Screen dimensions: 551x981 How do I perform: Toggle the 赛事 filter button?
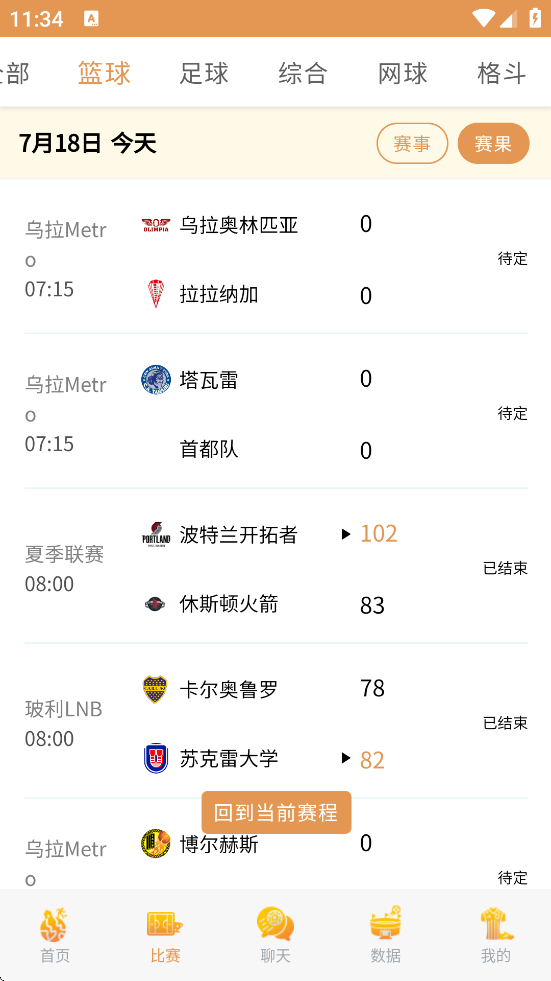pos(412,143)
